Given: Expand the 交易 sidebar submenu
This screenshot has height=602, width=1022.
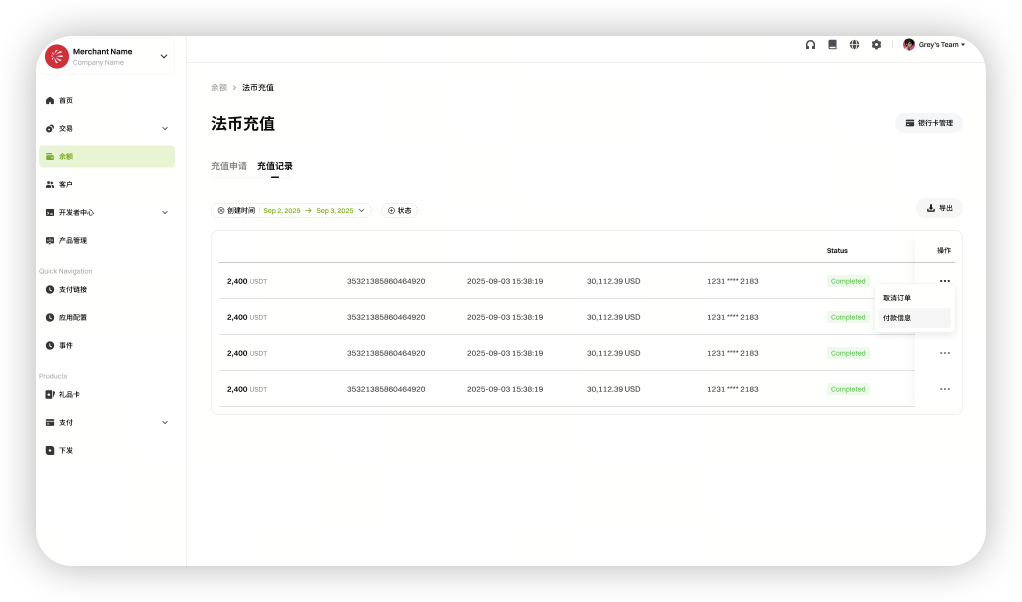Looking at the screenshot, I should [165, 129].
